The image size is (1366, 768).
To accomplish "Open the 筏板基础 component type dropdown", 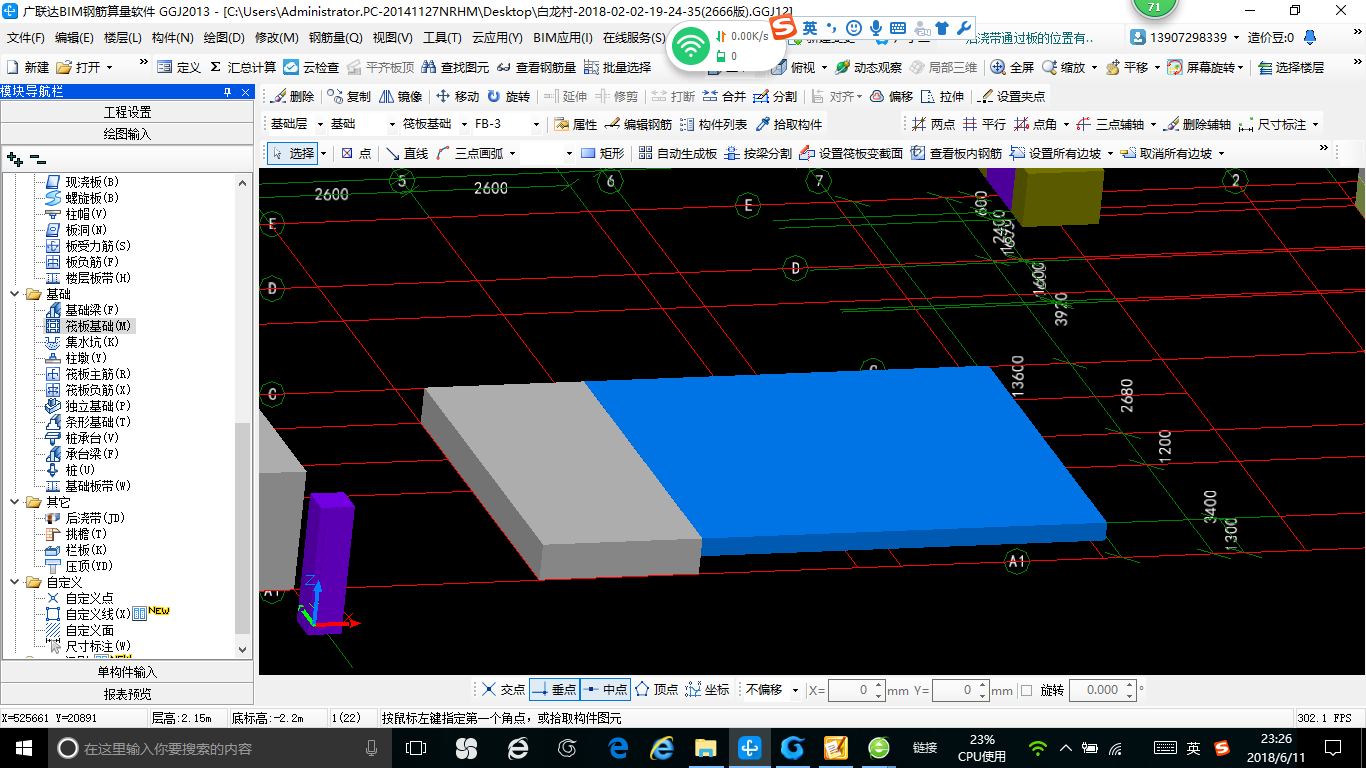I will click(463, 125).
